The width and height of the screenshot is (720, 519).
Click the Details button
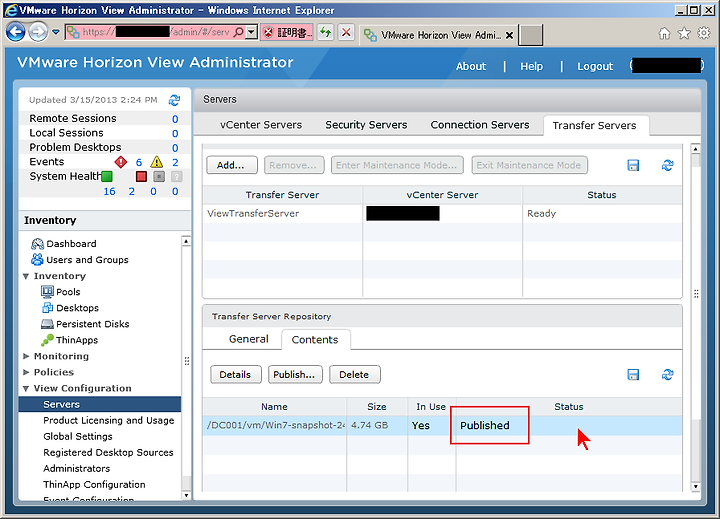pyautogui.click(x=236, y=375)
